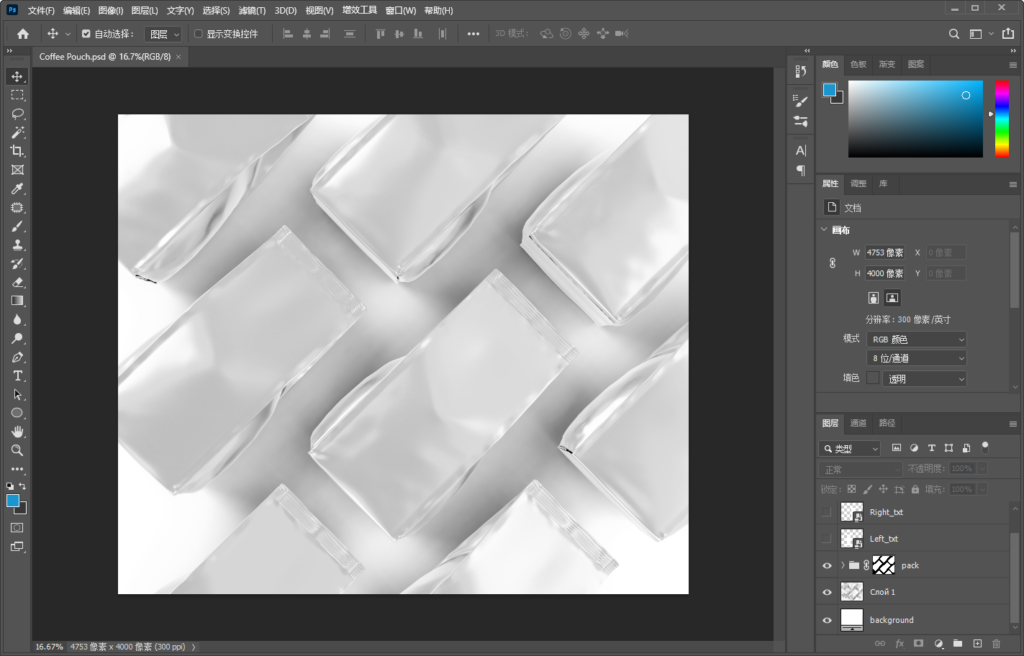Image resolution: width=1024 pixels, height=656 pixels.
Task: Select the Pen tool
Action: tap(17, 357)
